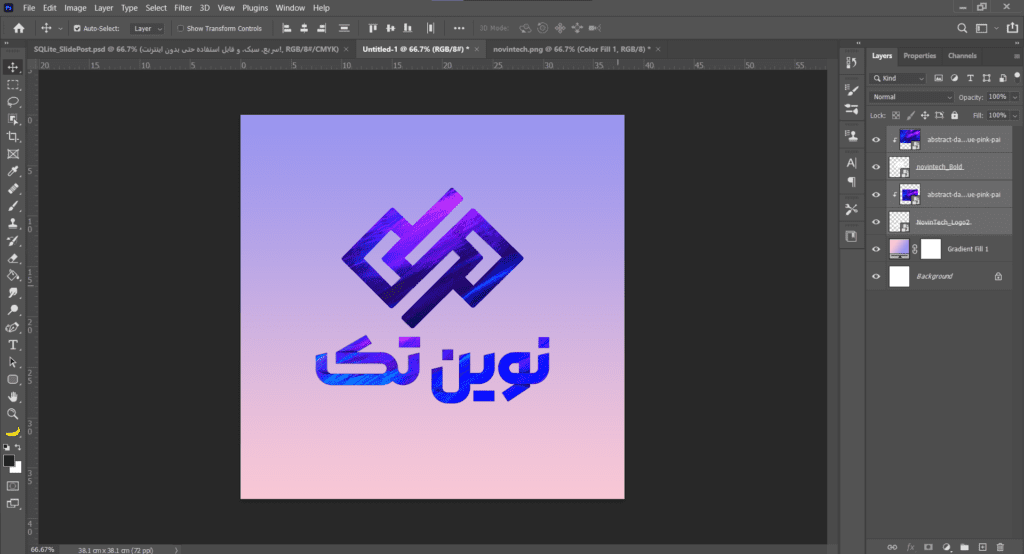Switch to the SQLite_SlidePost.psd document tab

186,49
